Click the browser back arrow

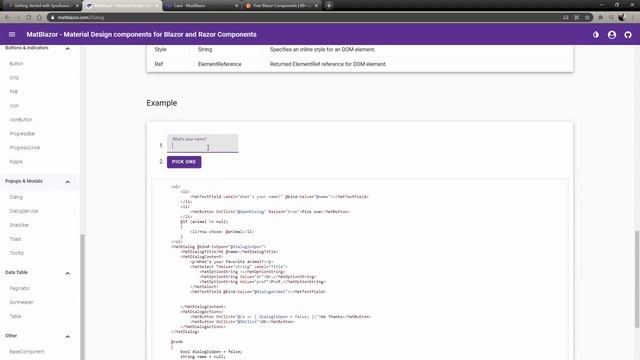(x=8, y=18)
